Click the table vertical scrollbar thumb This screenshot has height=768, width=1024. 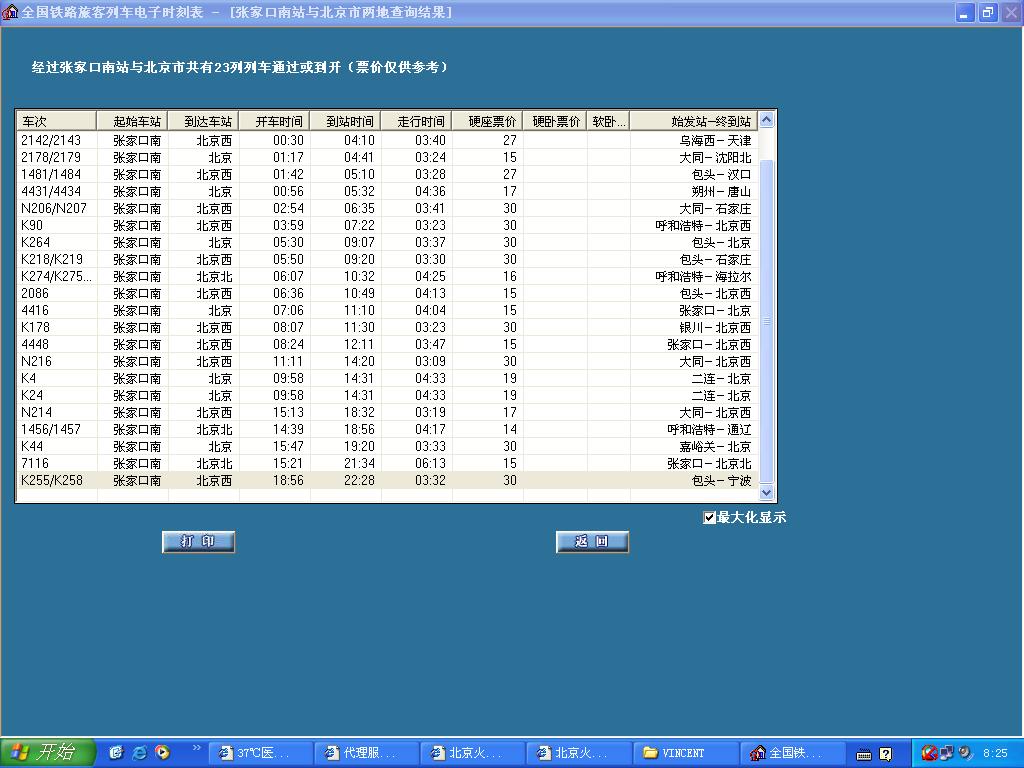[x=767, y=321]
